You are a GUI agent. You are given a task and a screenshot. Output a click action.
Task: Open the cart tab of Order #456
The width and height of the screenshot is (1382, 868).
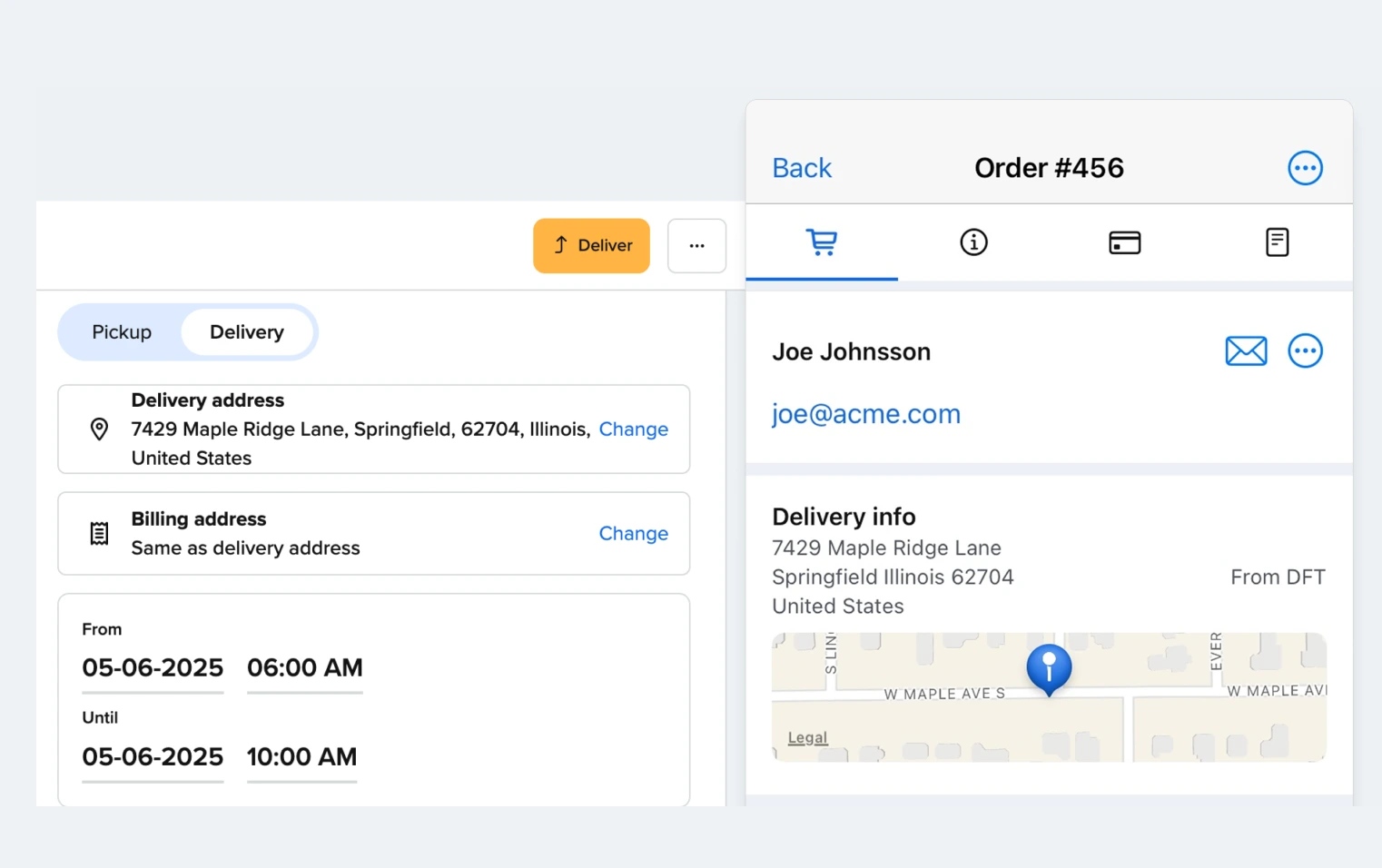[x=822, y=242]
